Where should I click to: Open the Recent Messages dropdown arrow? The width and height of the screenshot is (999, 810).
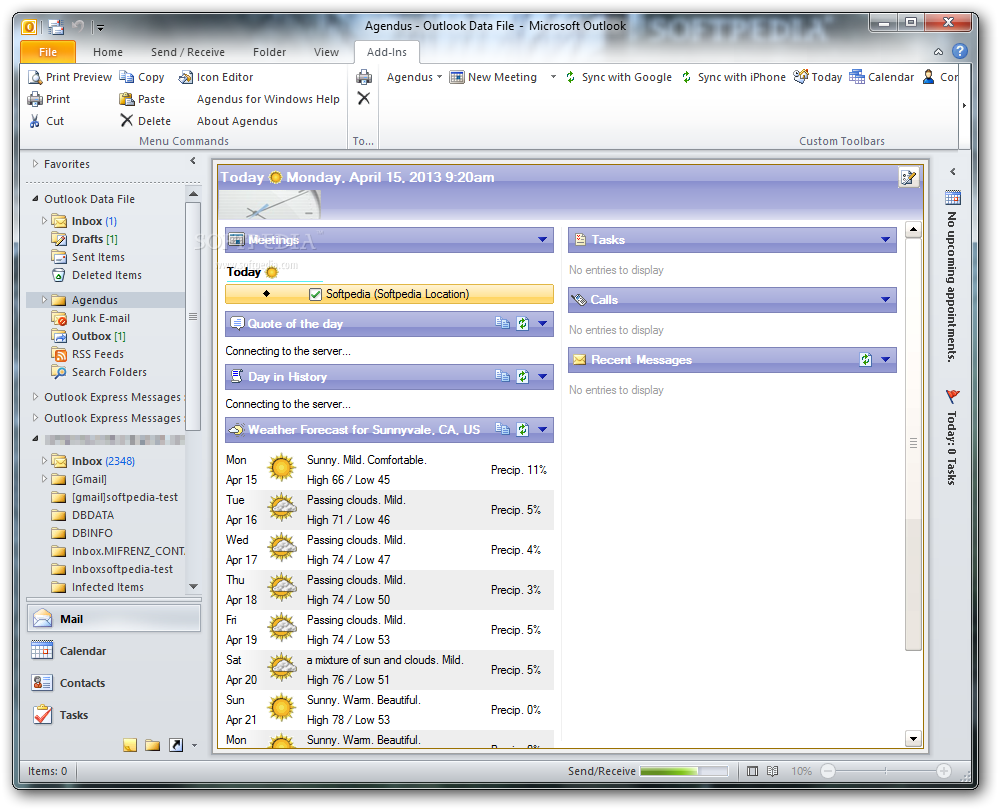(885, 359)
